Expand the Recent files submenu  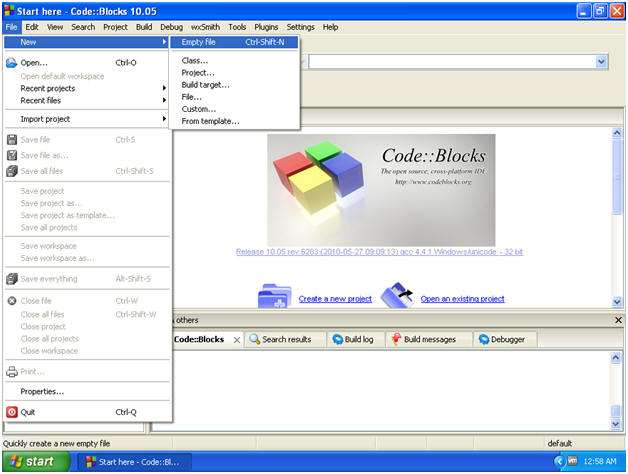coord(86,101)
